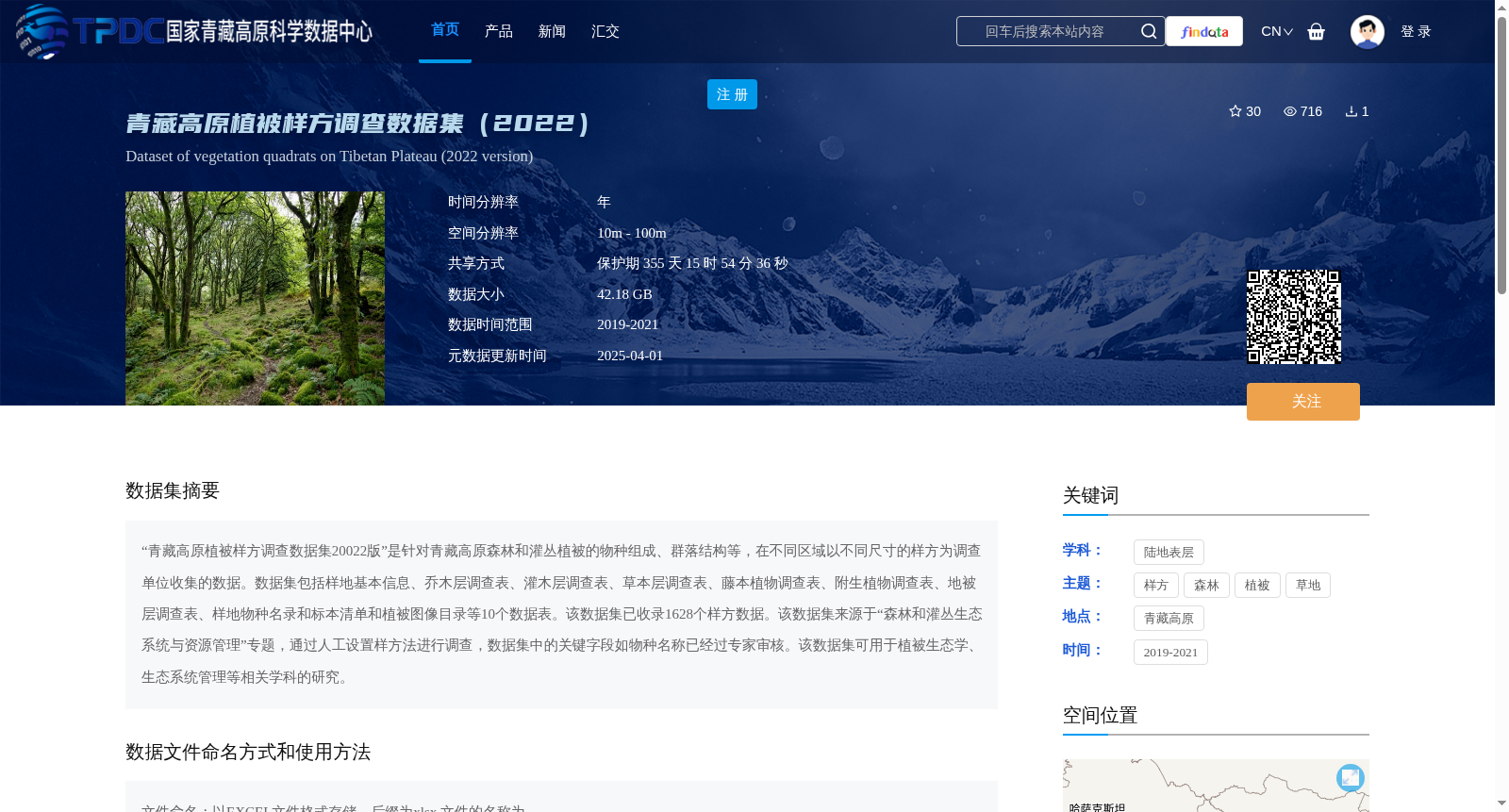Click the search magnifier icon
This screenshot has height=812, width=1509.
1149,31
